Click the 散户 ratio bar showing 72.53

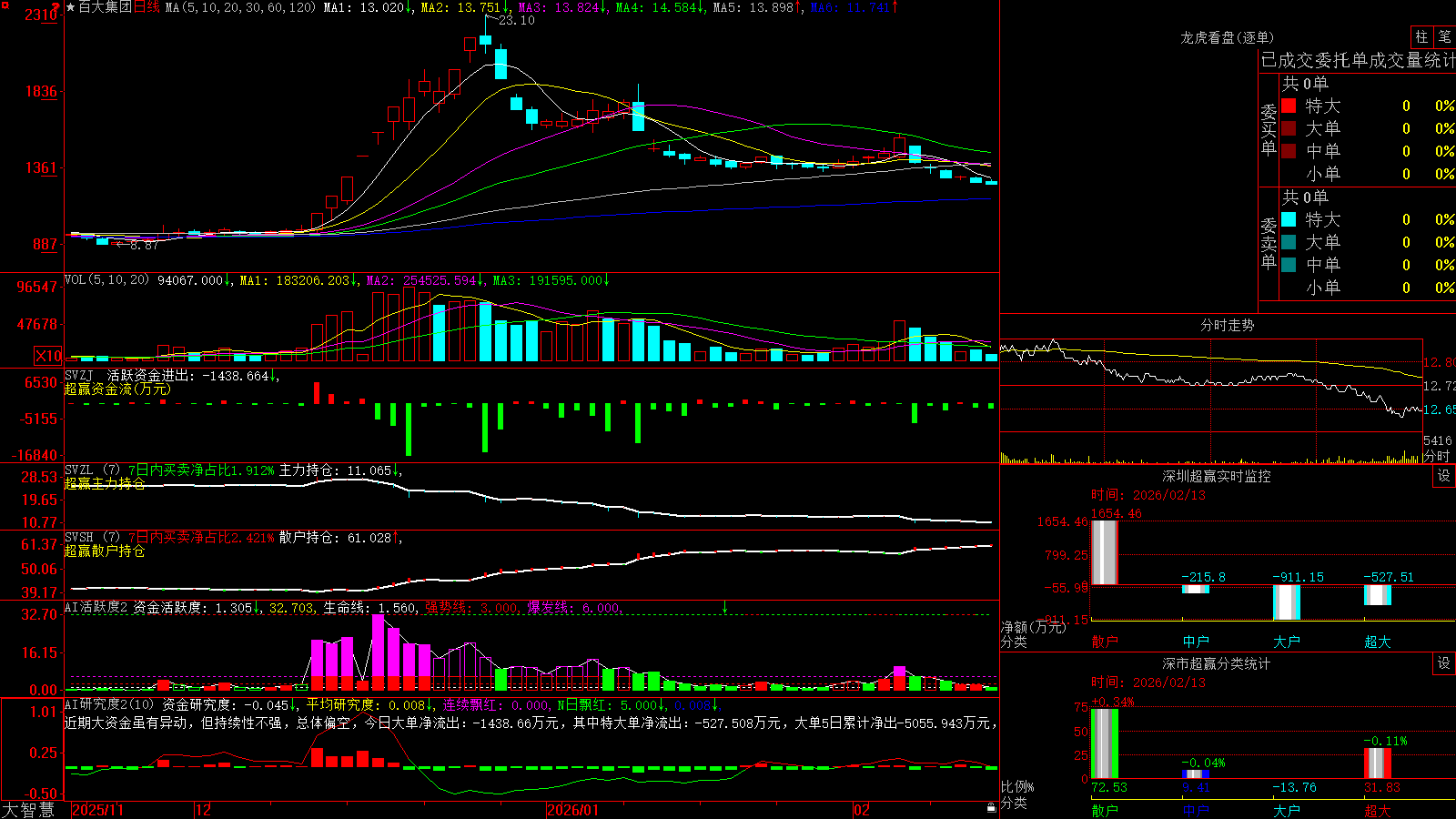click(1105, 743)
